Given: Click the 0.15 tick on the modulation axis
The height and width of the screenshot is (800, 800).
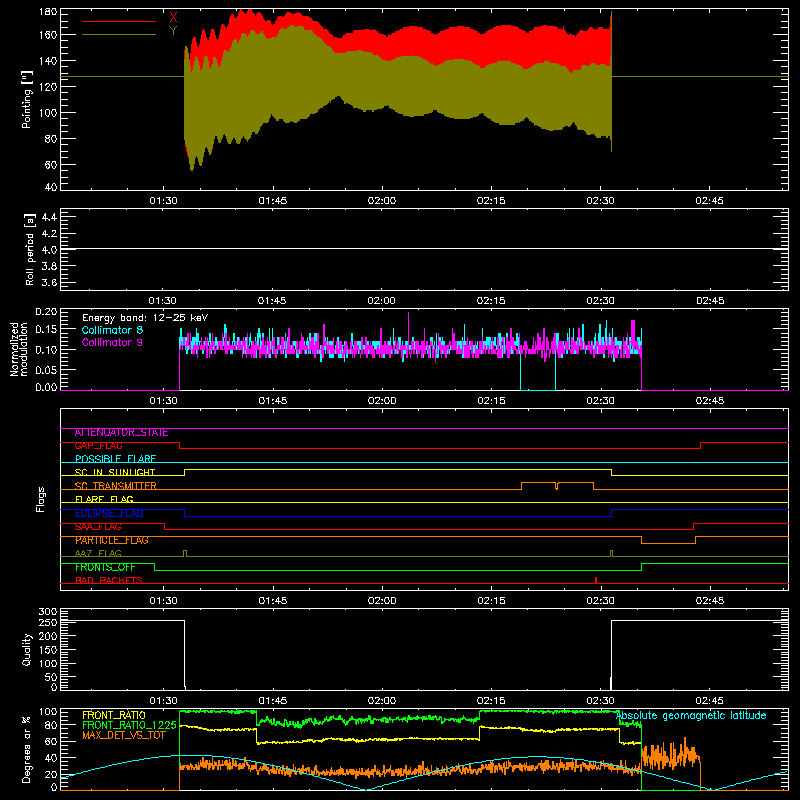Looking at the screenshot, I should (46, 330).
